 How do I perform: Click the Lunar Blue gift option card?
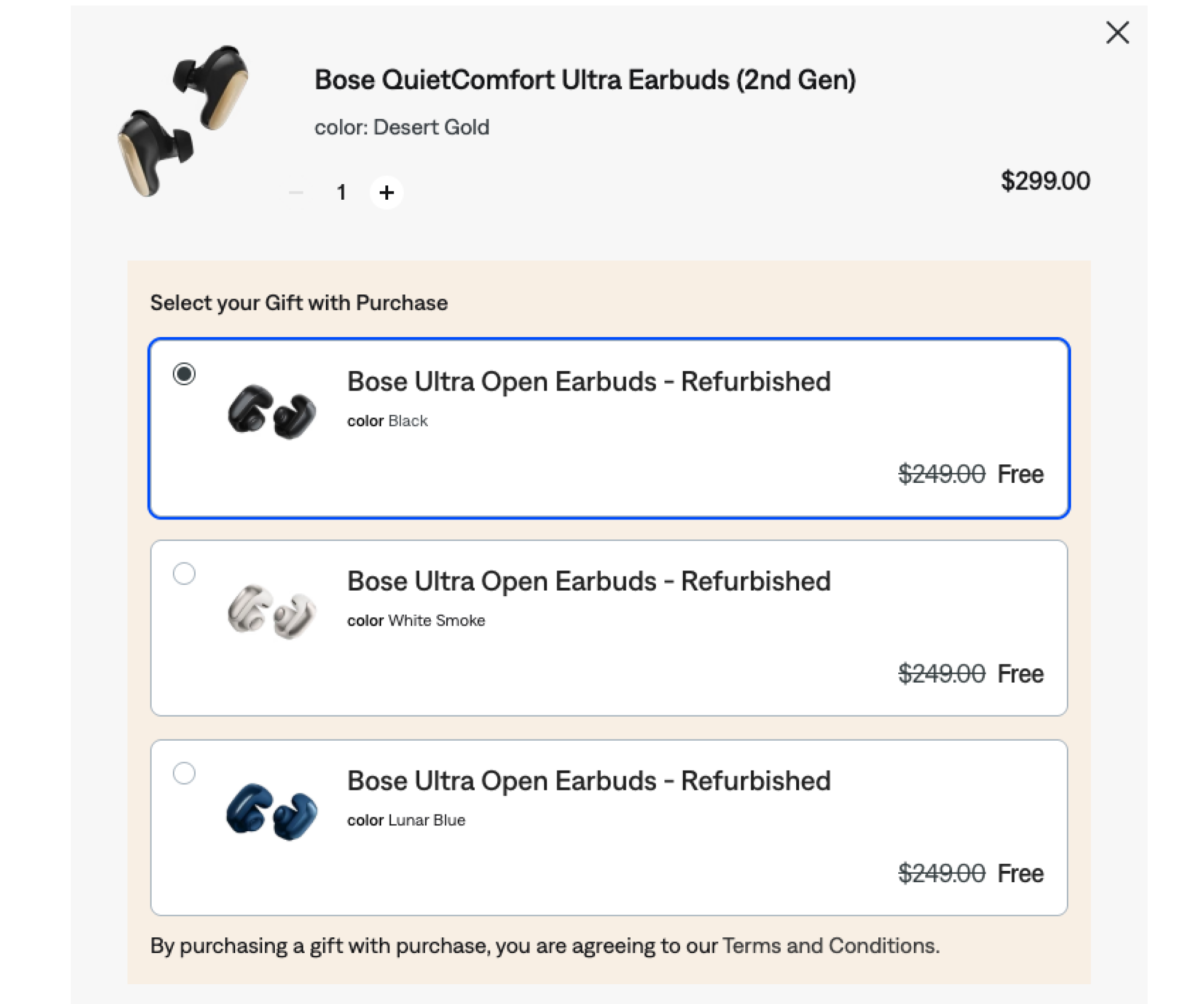[608, 826]
